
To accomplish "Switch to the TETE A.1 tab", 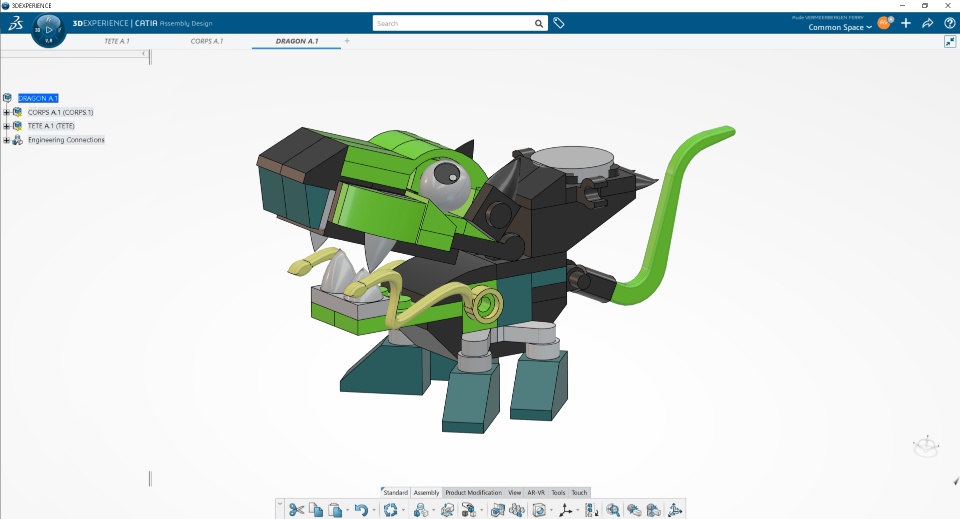I will pyautogui.click(x=116, y=41).
